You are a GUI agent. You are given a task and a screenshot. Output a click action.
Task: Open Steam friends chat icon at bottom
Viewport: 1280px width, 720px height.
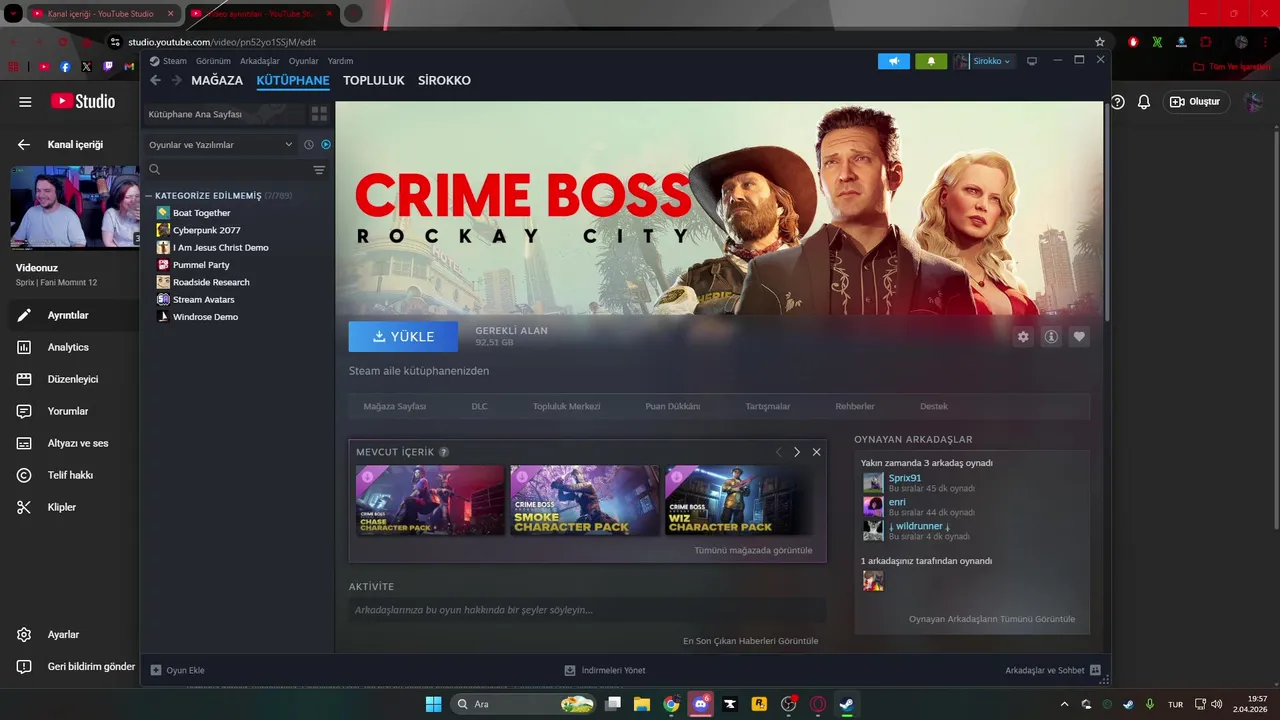click(1095, 670)
